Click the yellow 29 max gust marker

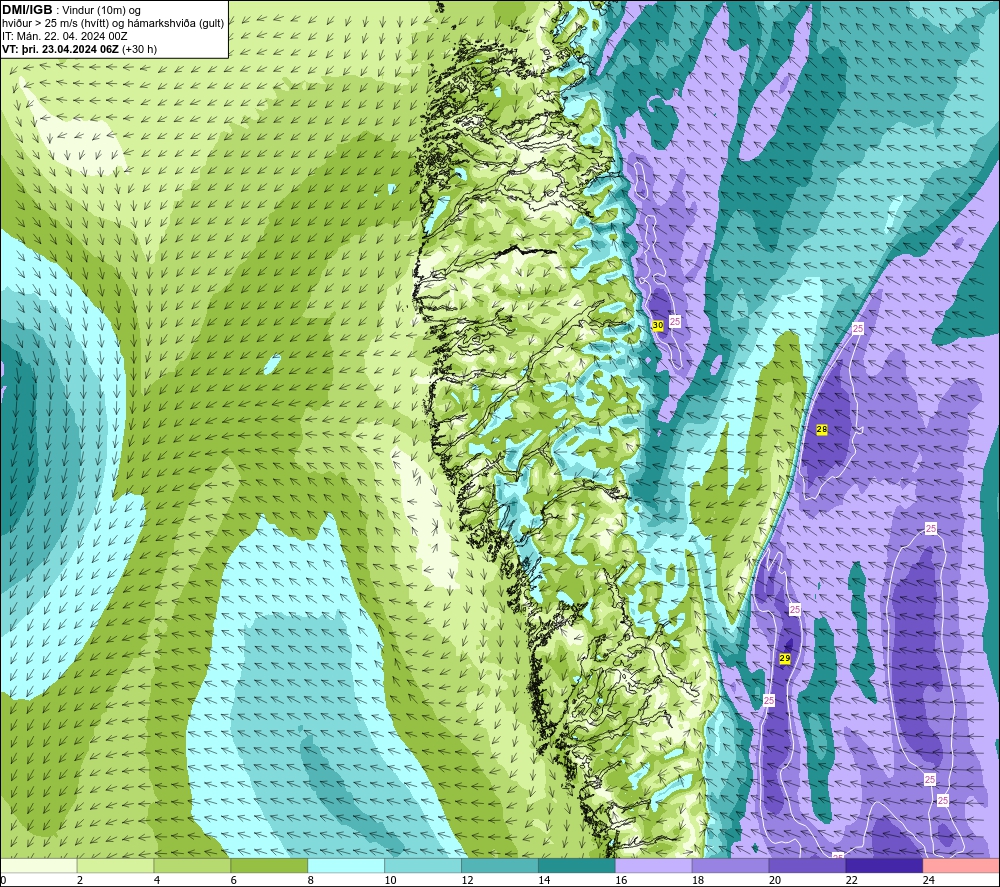pos(784,658)
